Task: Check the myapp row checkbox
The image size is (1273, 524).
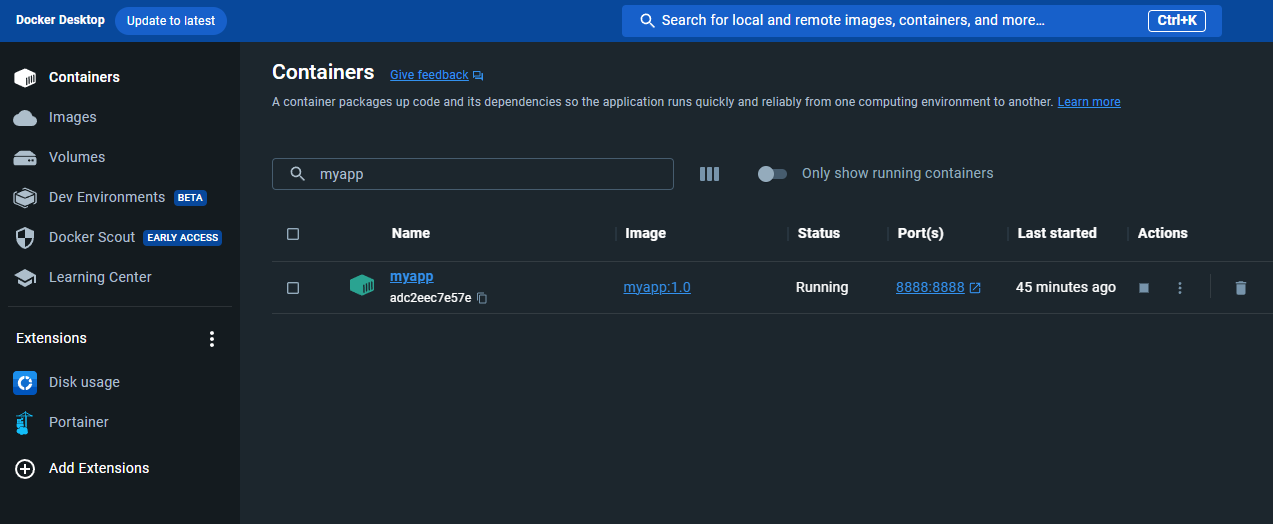Action: click(x=293, y=288)
